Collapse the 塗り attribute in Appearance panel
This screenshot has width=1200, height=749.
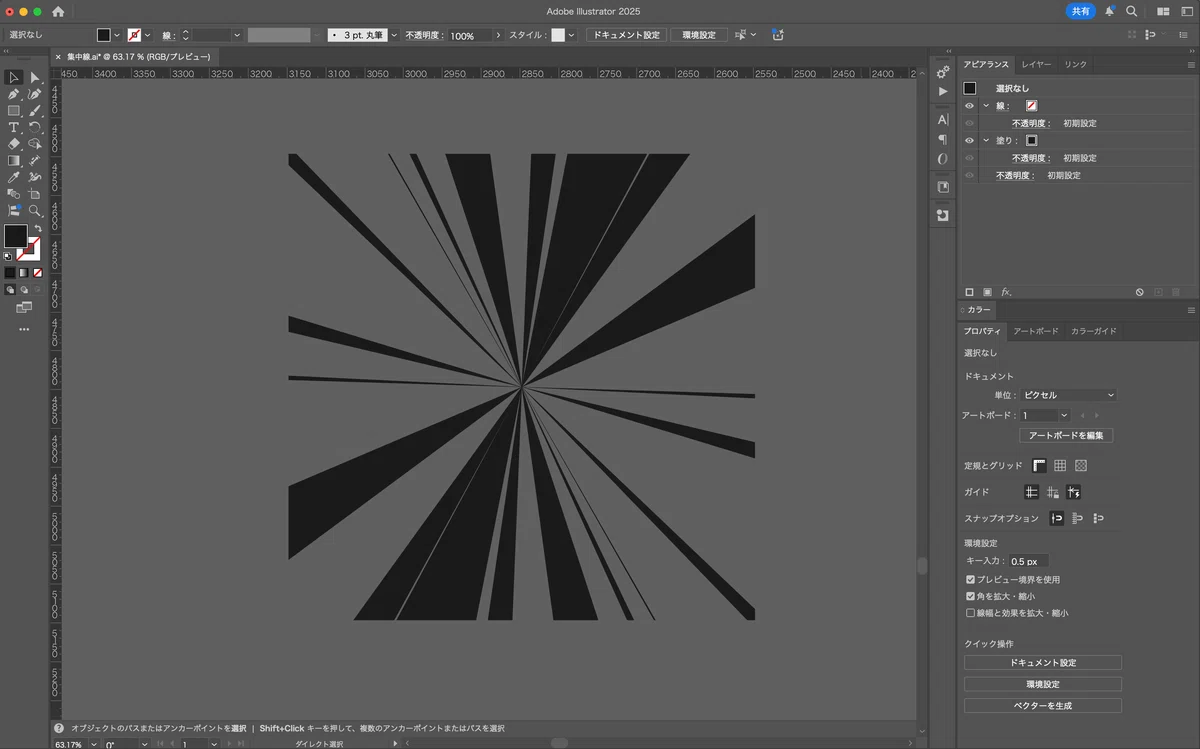[986, 141]
